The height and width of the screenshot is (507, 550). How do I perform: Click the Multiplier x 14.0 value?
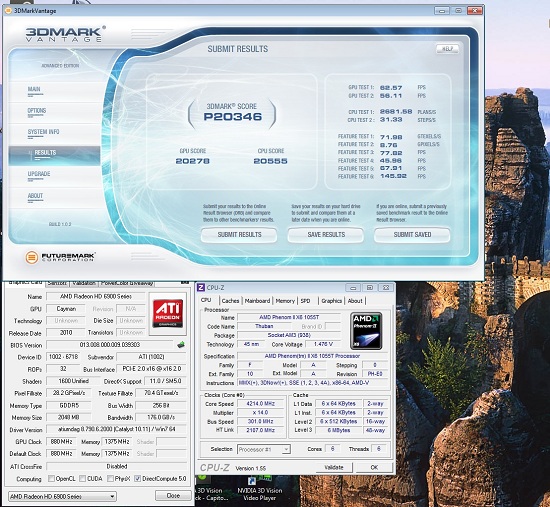coord(261,413)
